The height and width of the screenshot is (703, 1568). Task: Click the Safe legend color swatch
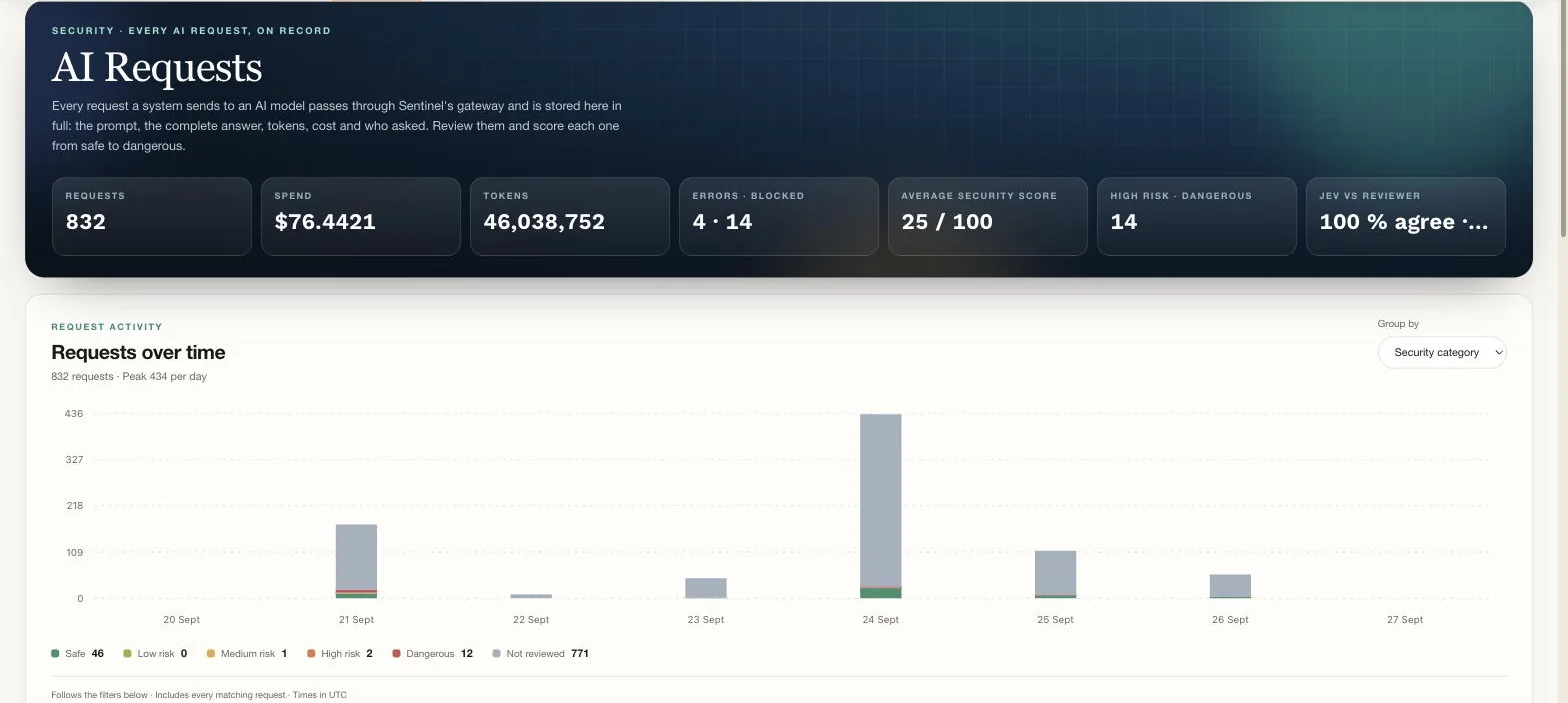pos(55,654)
